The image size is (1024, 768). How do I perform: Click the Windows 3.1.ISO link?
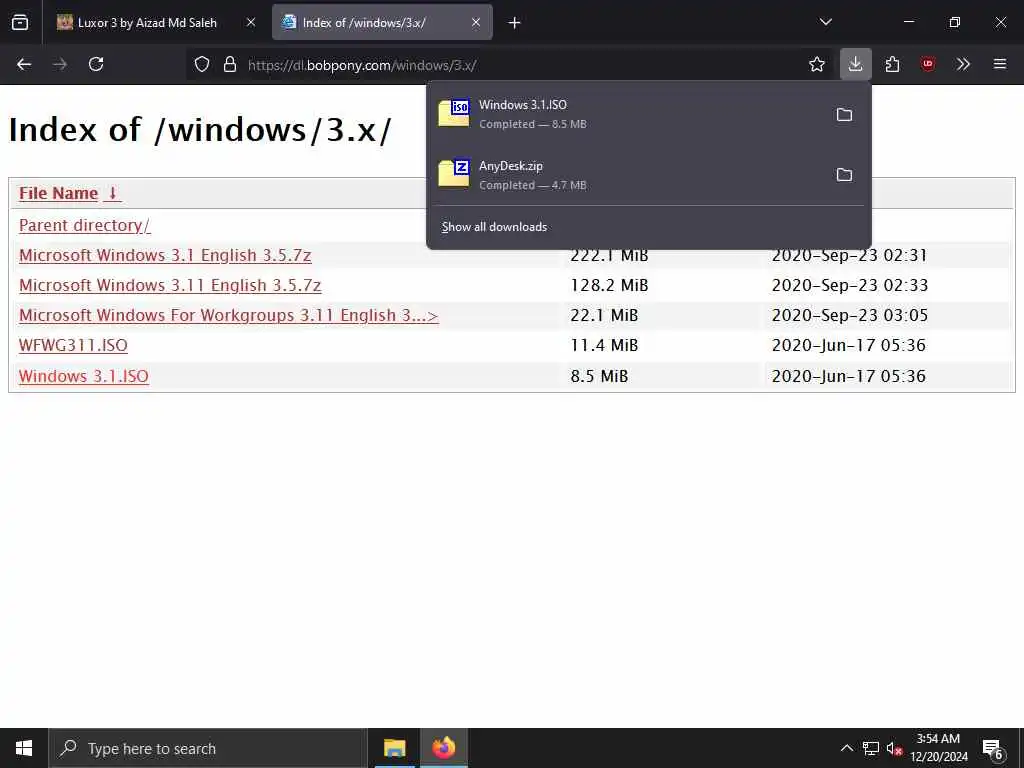(84, 376)
